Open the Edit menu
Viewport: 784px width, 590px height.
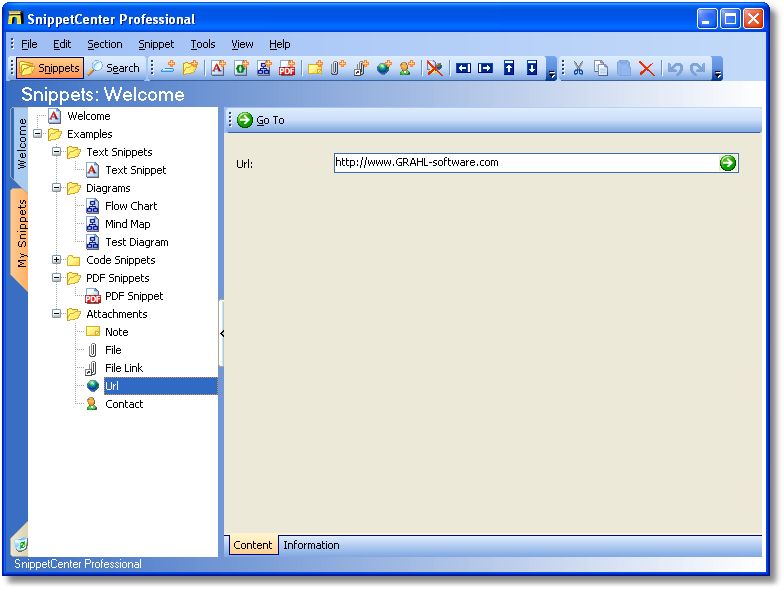(x=62, y=44)
